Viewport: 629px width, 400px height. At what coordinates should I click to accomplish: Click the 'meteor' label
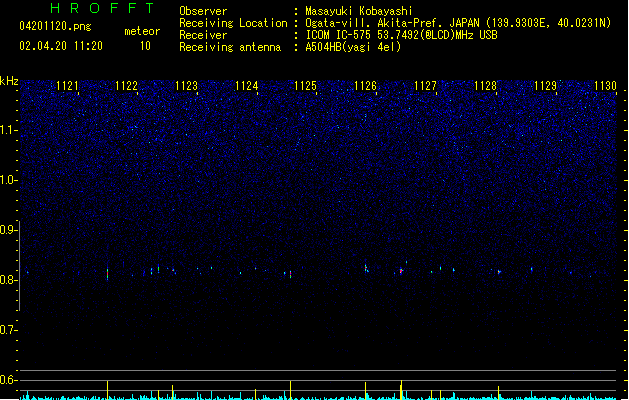tap(142, 31)
